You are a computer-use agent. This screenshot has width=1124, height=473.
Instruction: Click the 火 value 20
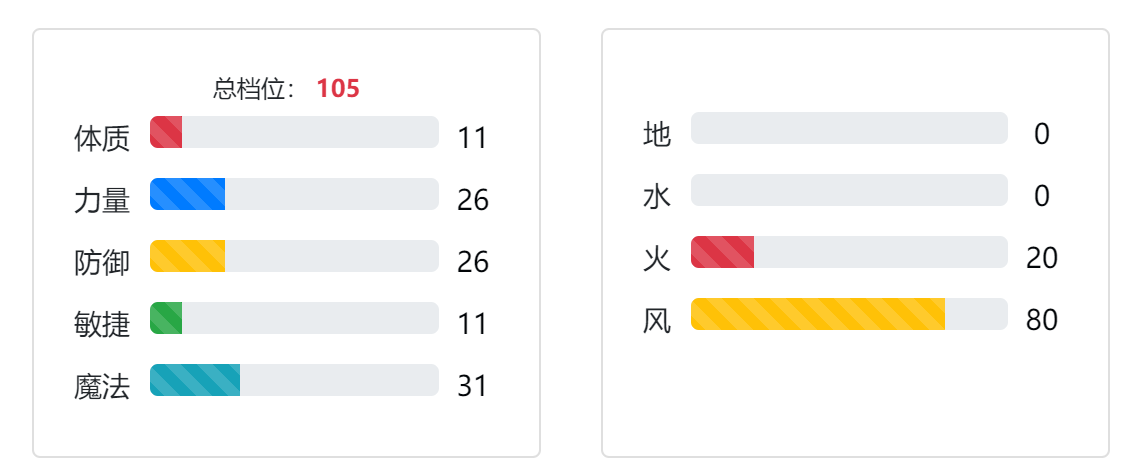click(x=1042, y=258)
